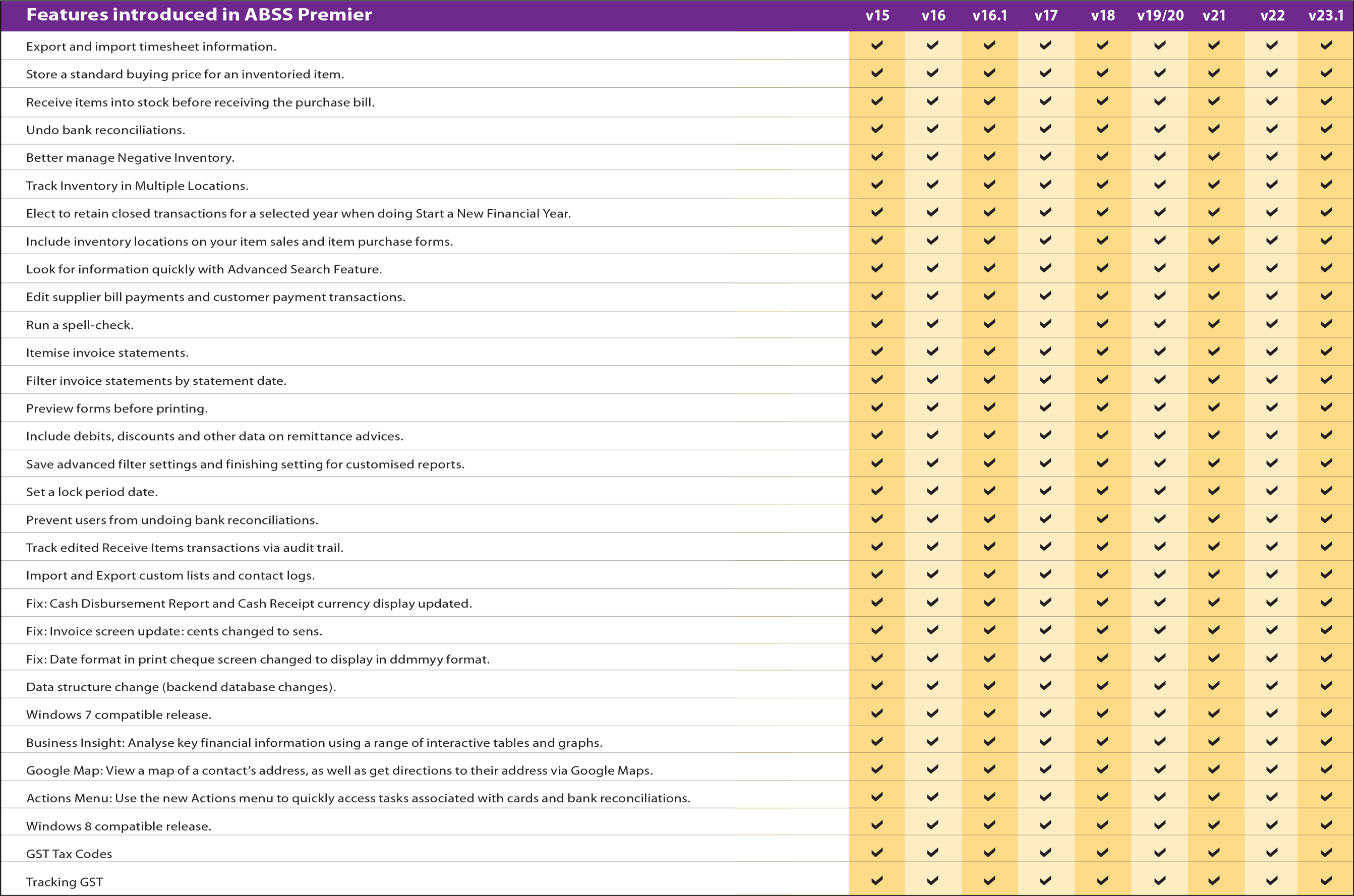Click first-row checkmark under v15
1354x896 pixels.
coord(877,44)
